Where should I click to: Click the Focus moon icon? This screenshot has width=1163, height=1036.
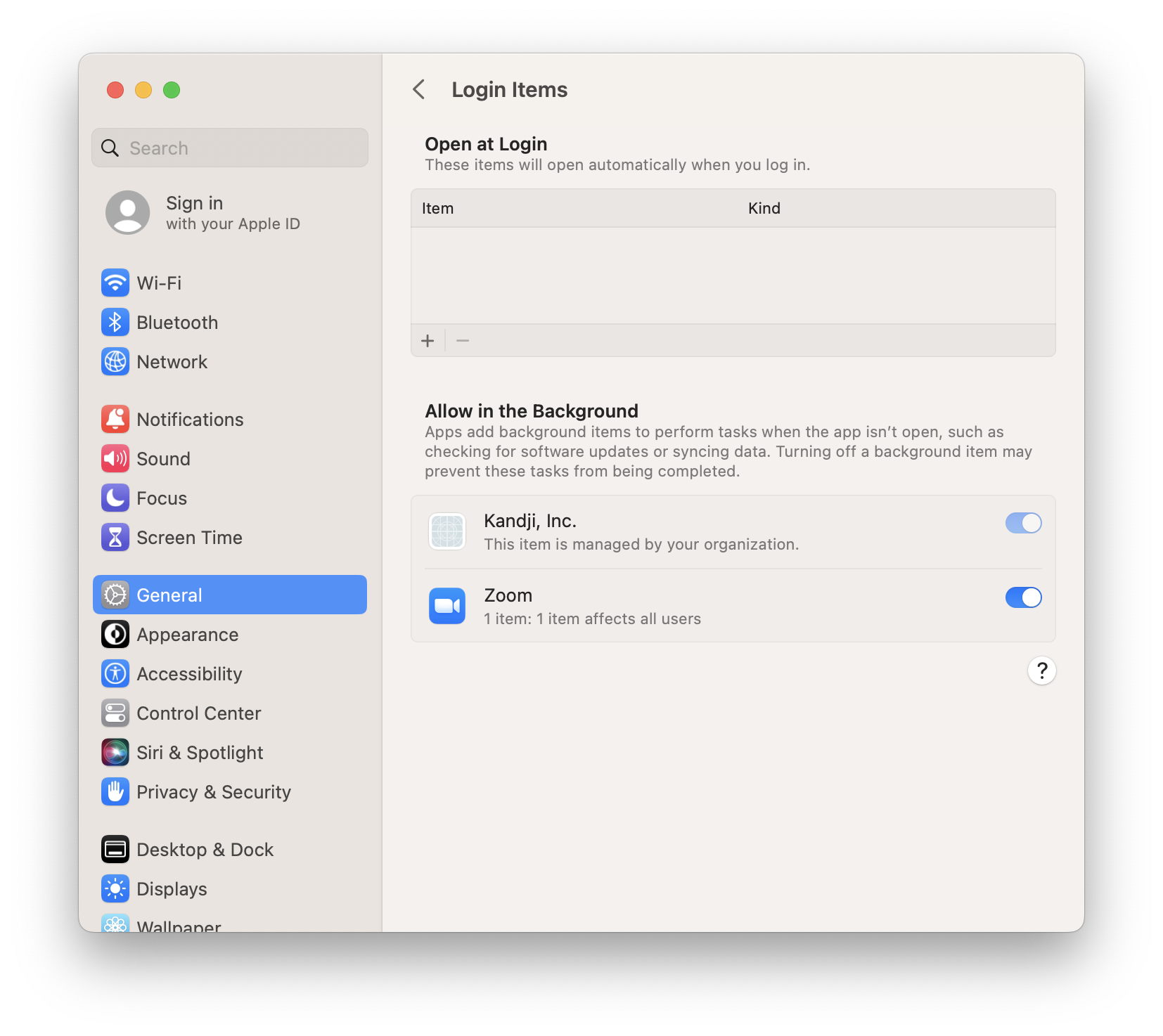[115, 498]
